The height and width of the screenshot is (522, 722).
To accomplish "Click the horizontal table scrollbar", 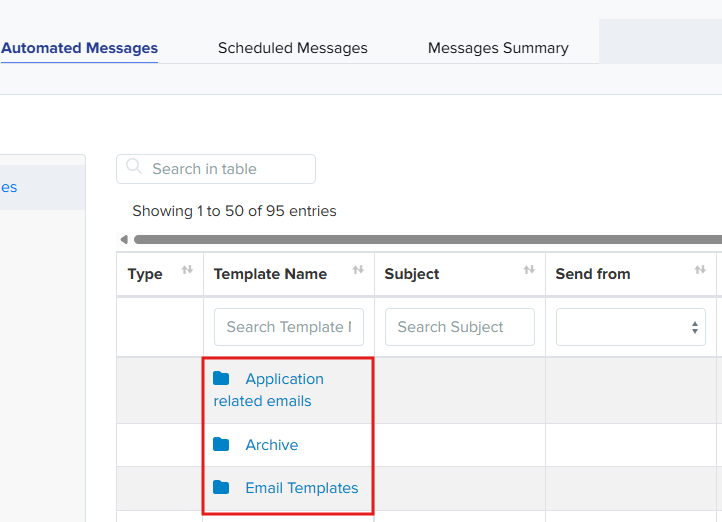I will [428, 239].
